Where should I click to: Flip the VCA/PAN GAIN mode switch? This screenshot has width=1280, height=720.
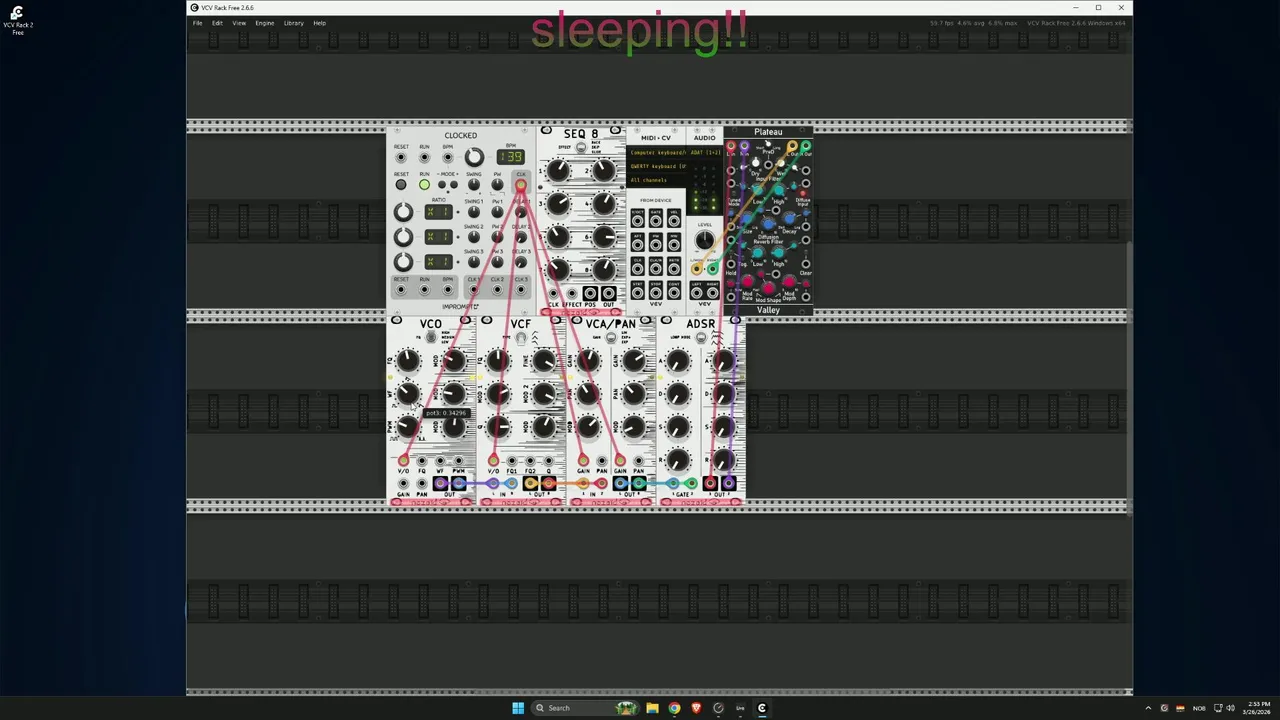coord(611,337)
